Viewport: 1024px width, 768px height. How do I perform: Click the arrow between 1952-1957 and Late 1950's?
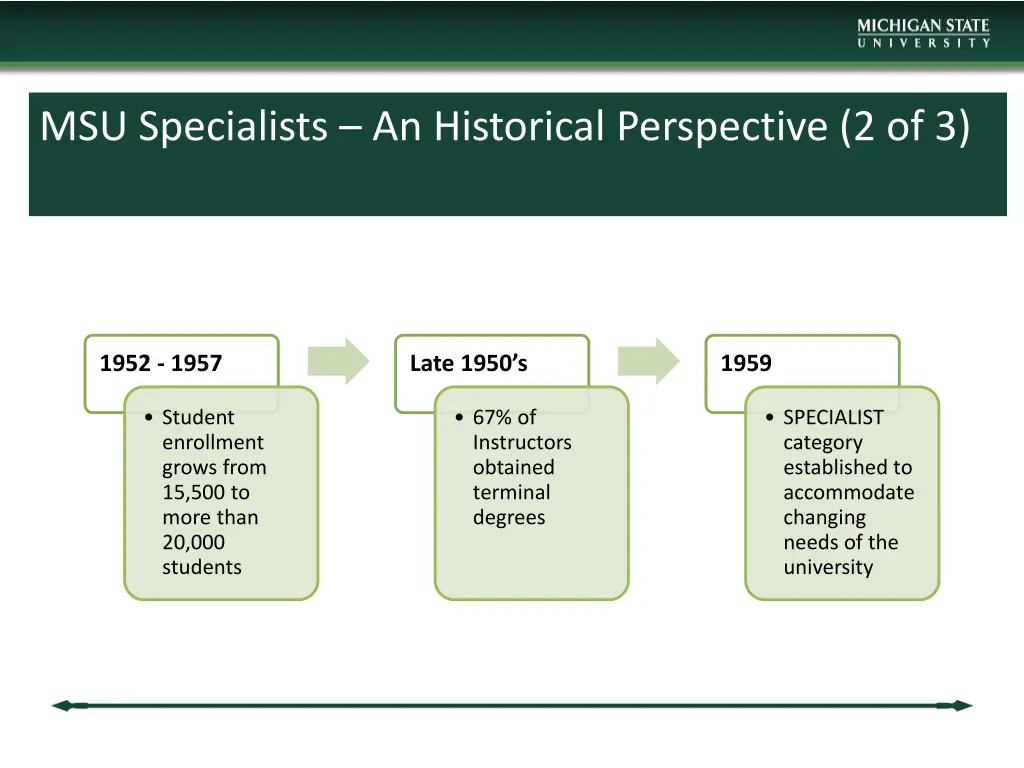pos(338,361)
